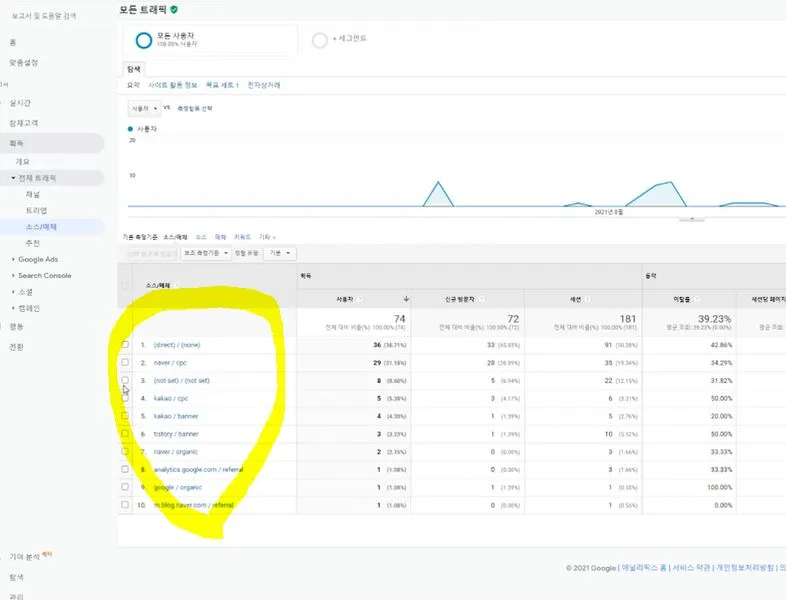Tick the checkbox for naver / cpc row

125,362
